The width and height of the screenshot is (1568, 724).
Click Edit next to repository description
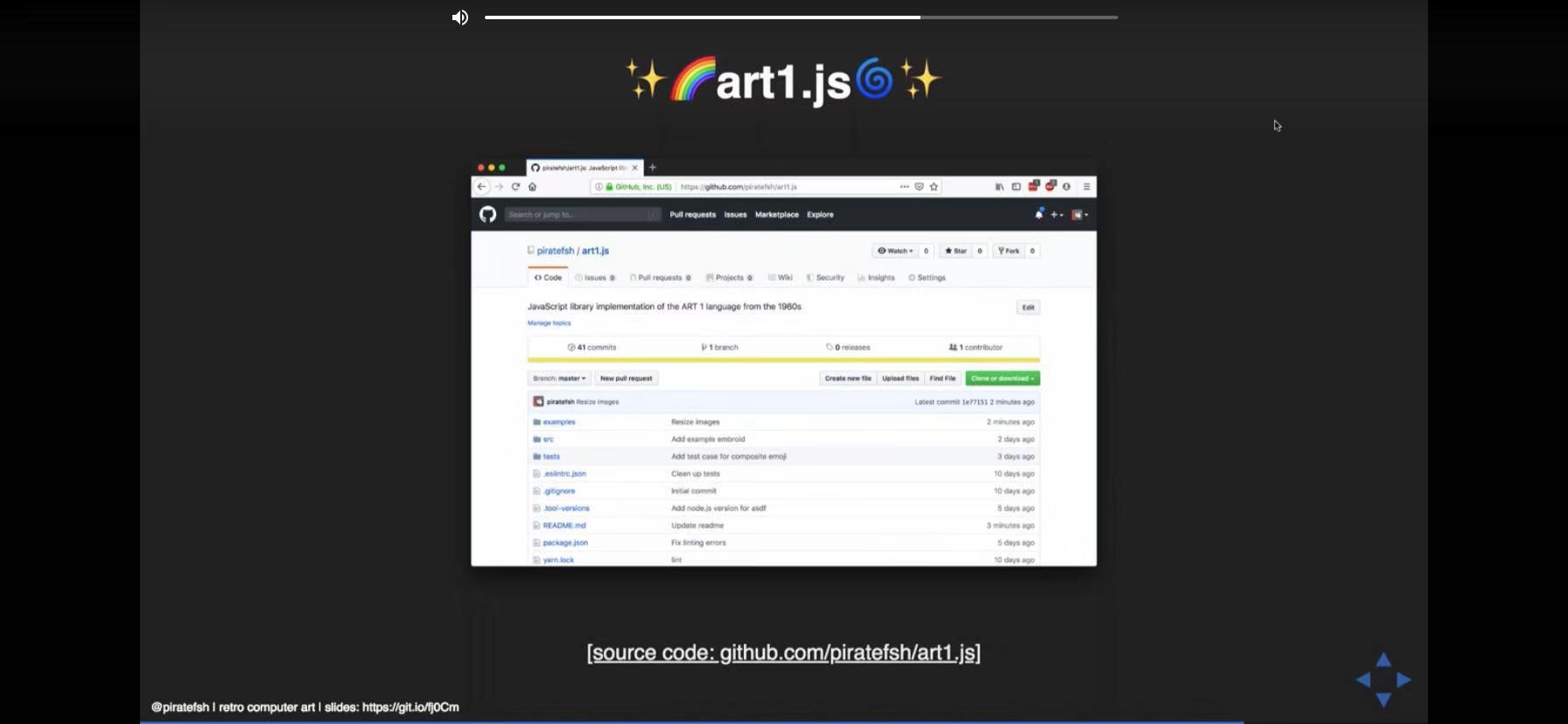coord(1028,307)
